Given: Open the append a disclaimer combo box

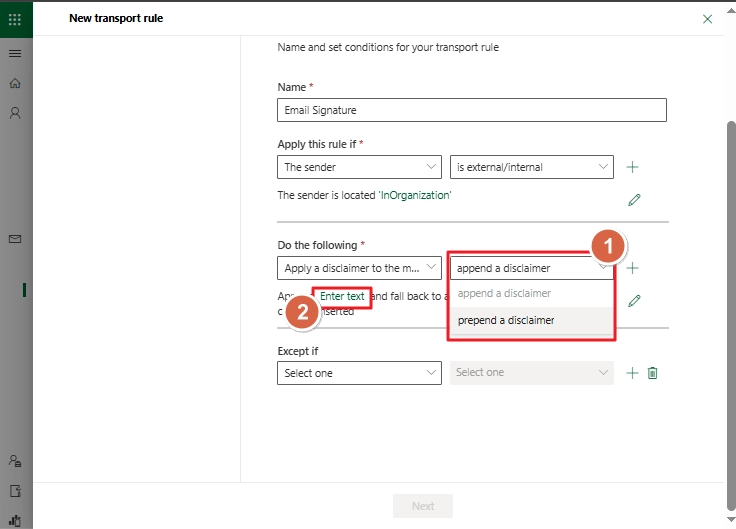Looking at the screenshot, I should point(532,268).
